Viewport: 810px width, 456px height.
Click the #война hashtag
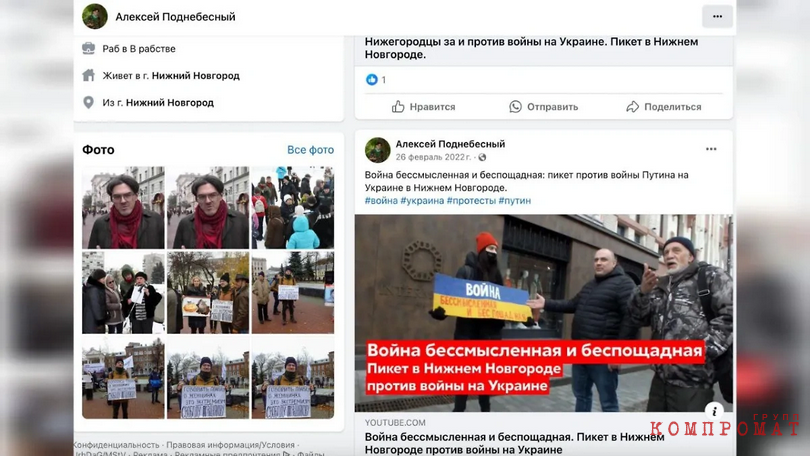point(381,200)
